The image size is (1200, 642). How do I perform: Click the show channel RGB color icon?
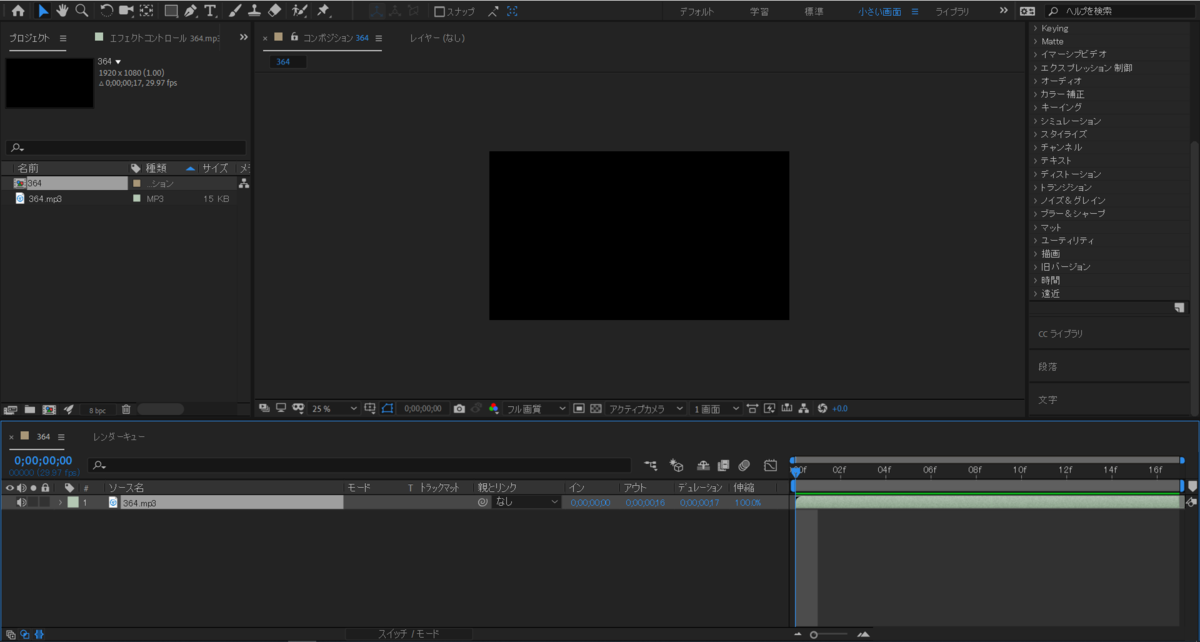(x=493, y=409)
